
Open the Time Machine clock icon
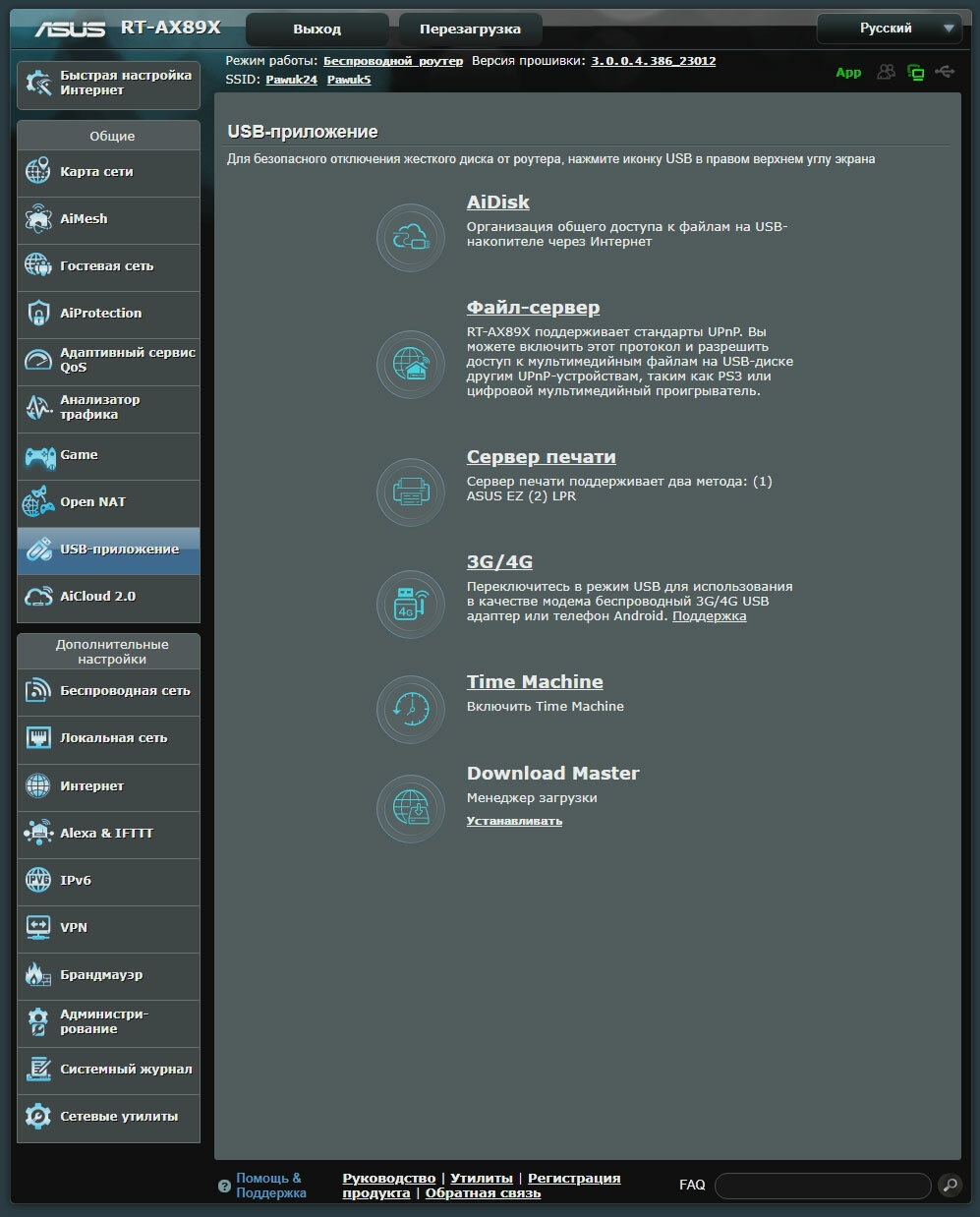pos(411,709)
